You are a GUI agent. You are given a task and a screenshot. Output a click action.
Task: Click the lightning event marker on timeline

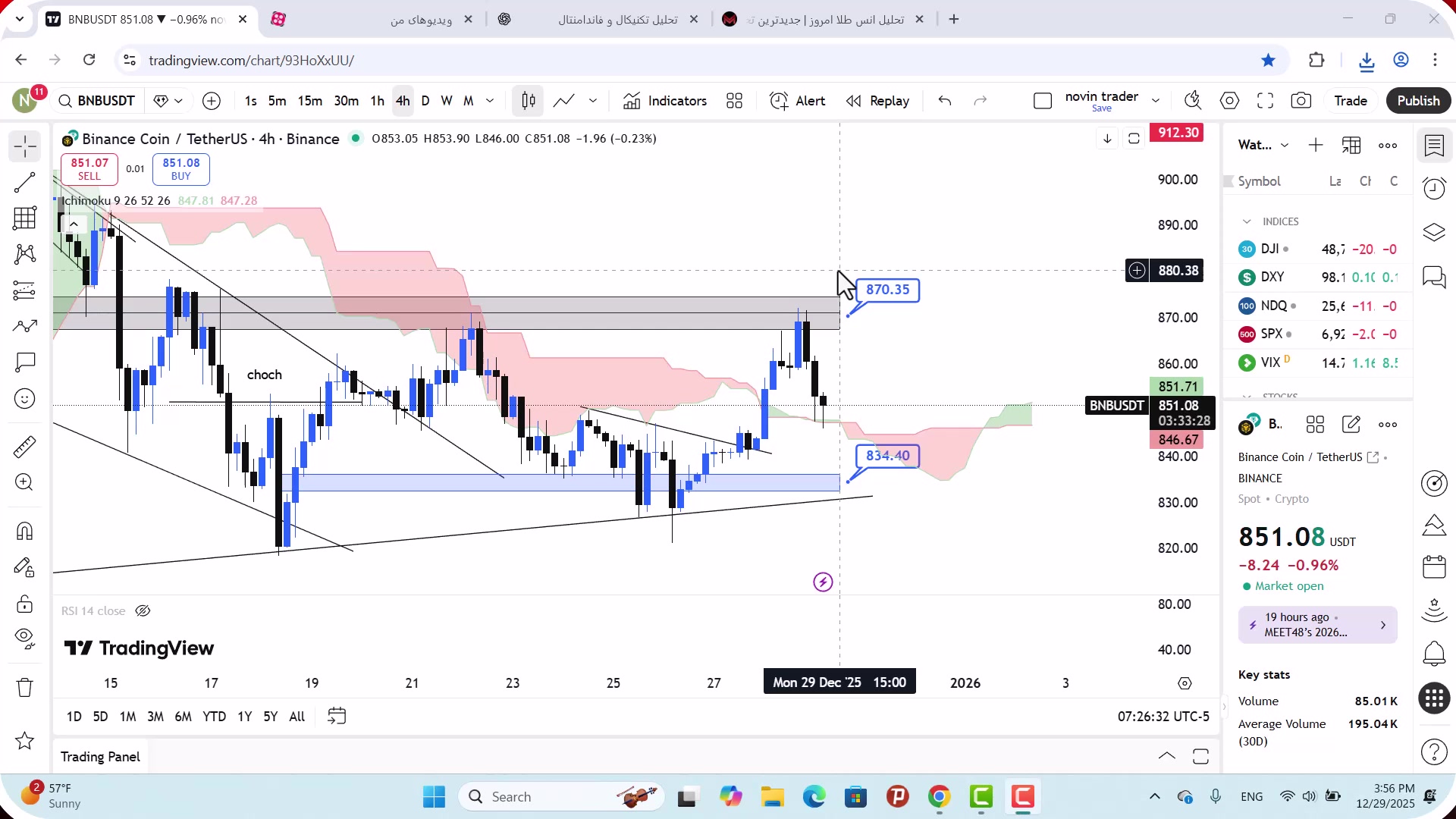click(823, 582)
